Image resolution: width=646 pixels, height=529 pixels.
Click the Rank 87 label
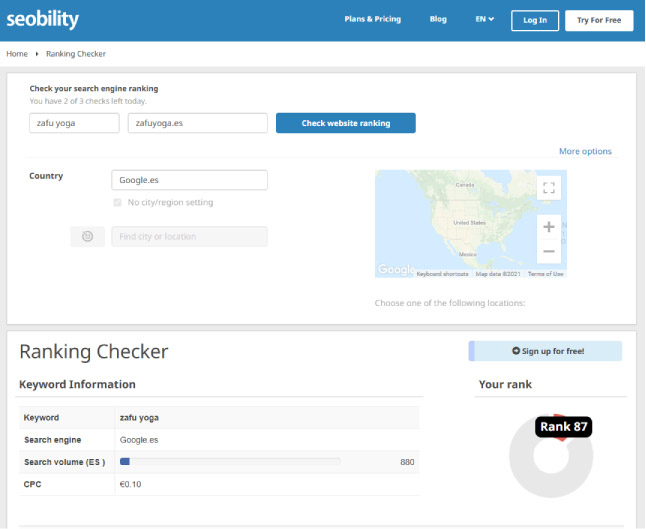pyautogui.click(x=564, y=427)
